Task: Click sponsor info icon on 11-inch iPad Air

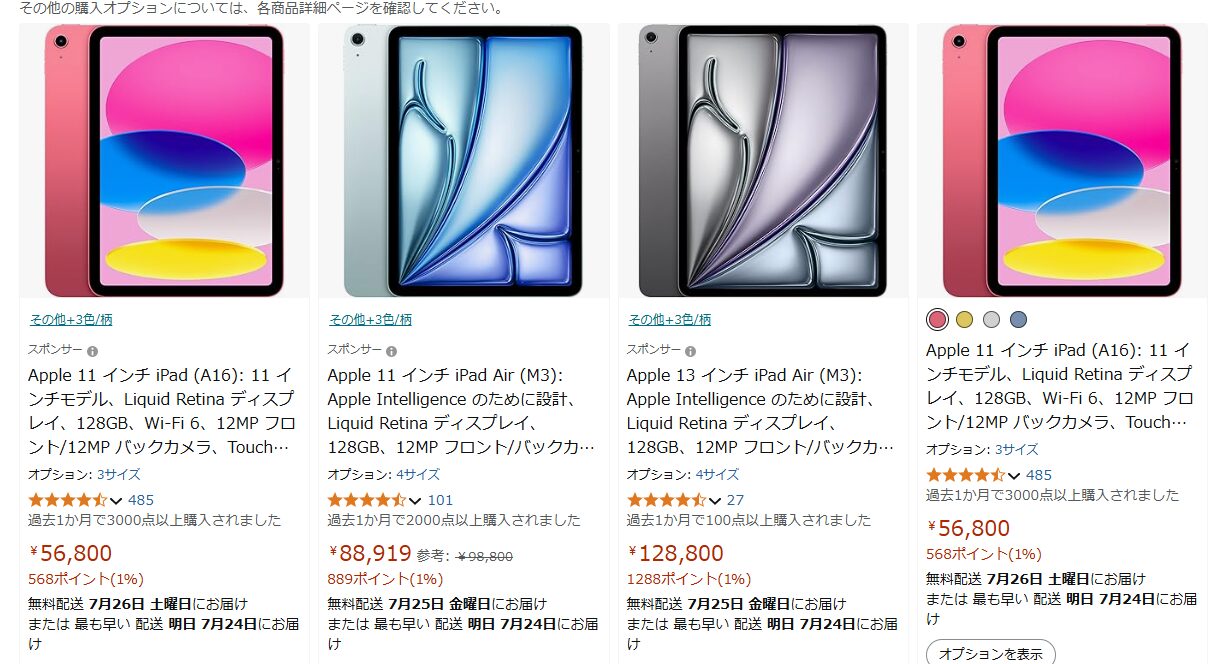Action: (392, 351)
